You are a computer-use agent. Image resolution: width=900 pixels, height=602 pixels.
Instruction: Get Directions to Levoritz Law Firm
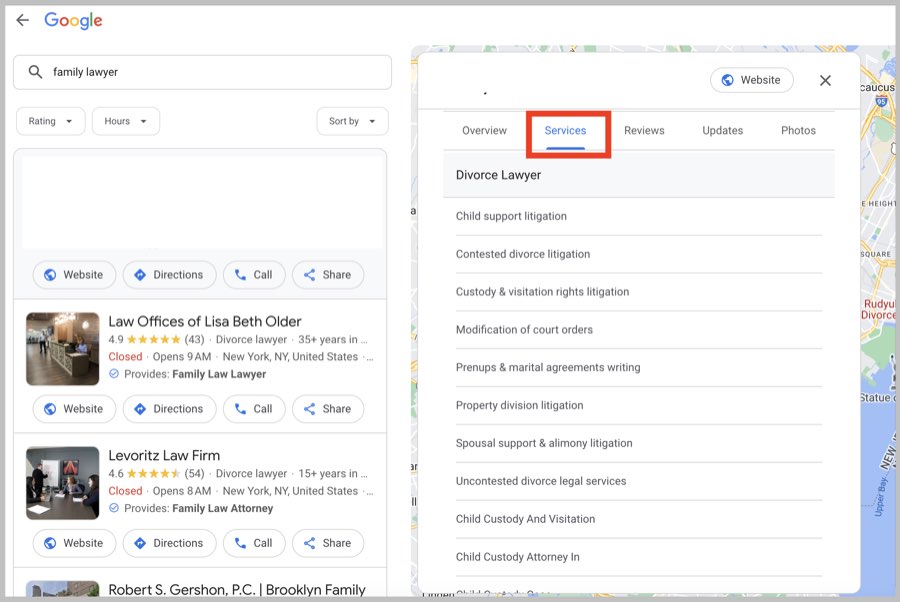click(x=169, y=543)
